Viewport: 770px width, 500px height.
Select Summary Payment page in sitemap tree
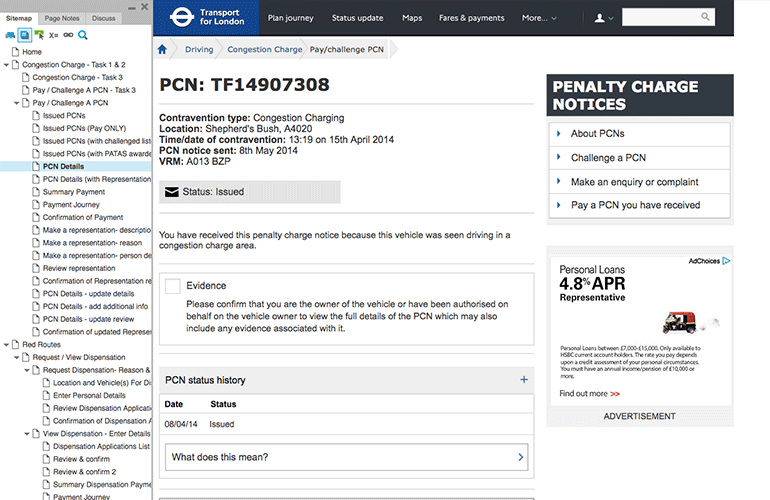click(x=74, y=191)
